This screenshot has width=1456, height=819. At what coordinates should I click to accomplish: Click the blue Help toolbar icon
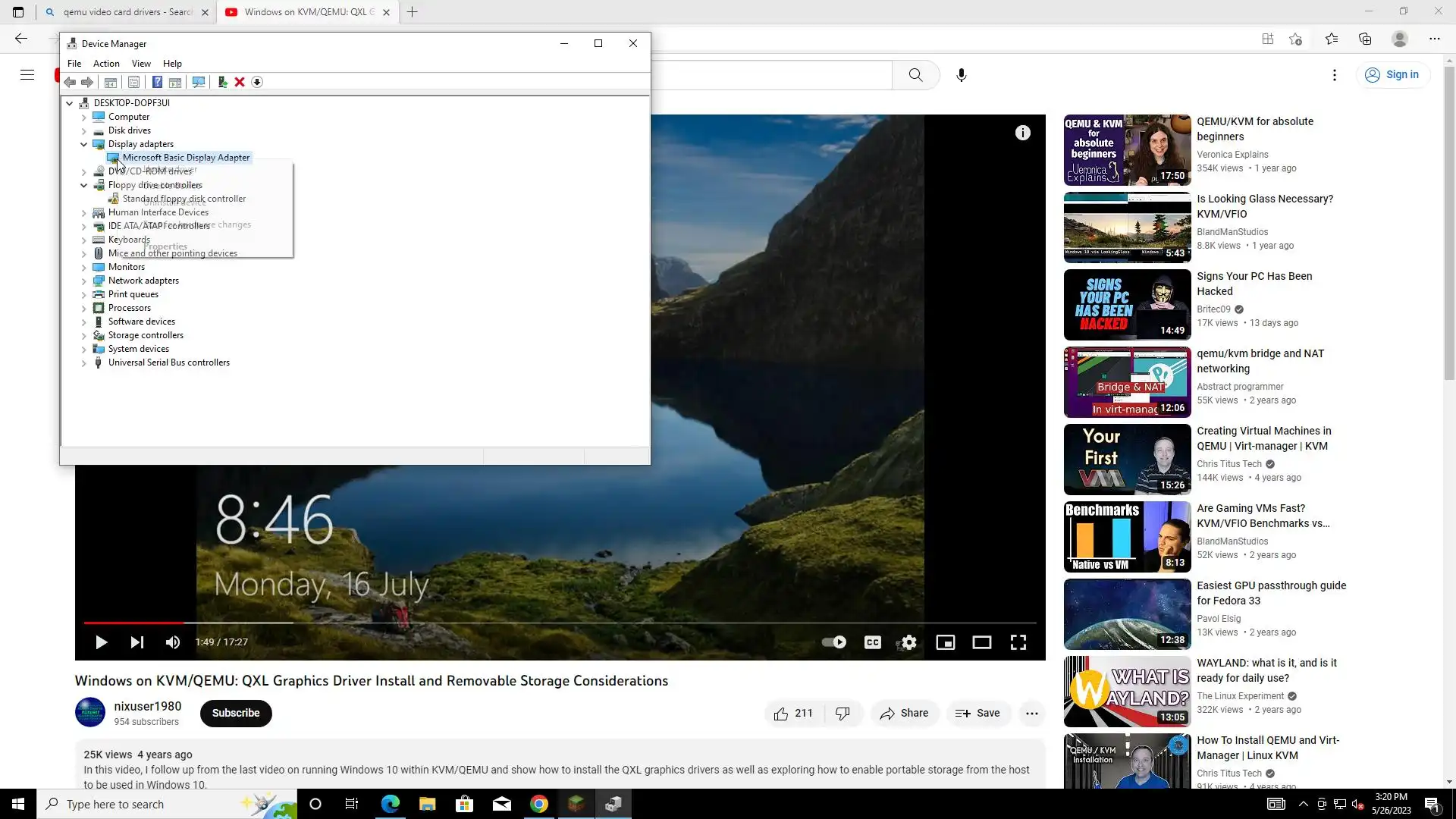pyautogui.click(x=157, y=82)
